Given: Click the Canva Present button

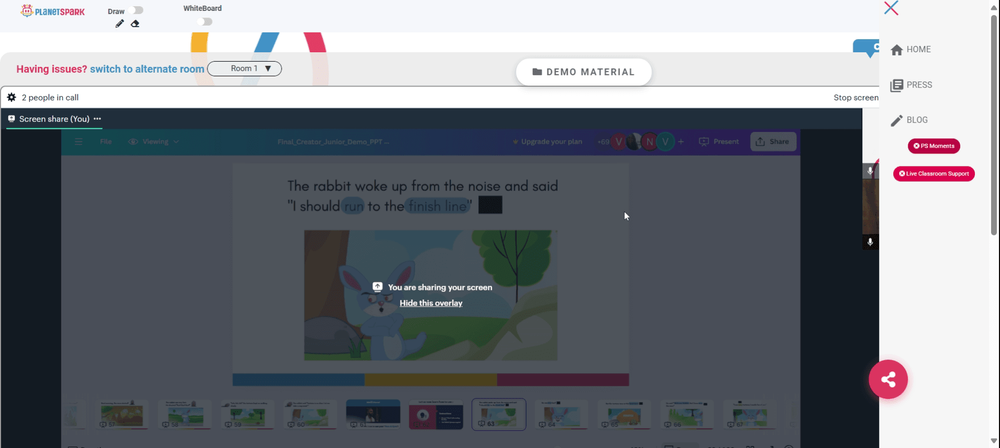Looking at the screenshot, I should point(719,142).
